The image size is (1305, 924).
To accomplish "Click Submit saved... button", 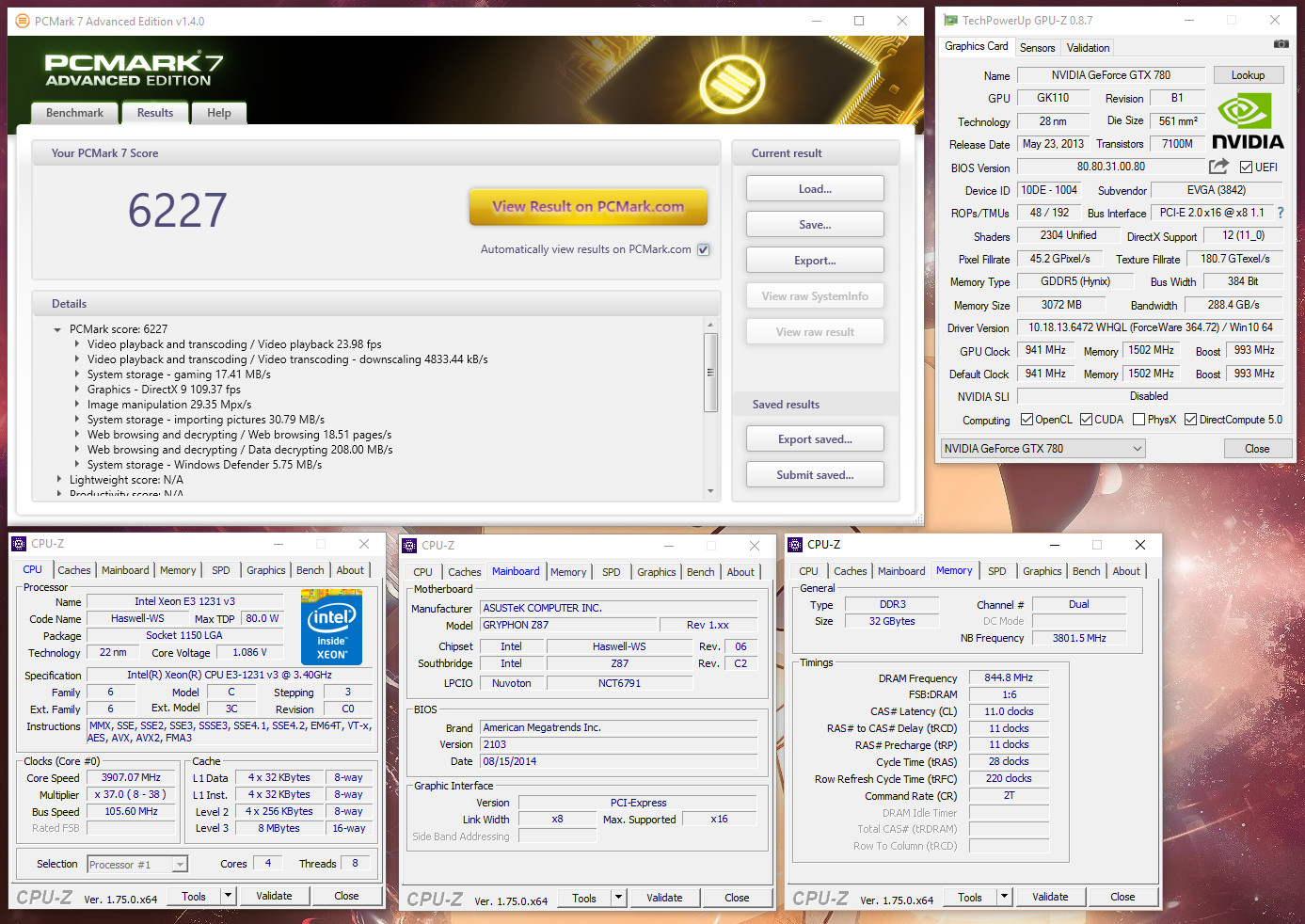I will coord(815,475).
